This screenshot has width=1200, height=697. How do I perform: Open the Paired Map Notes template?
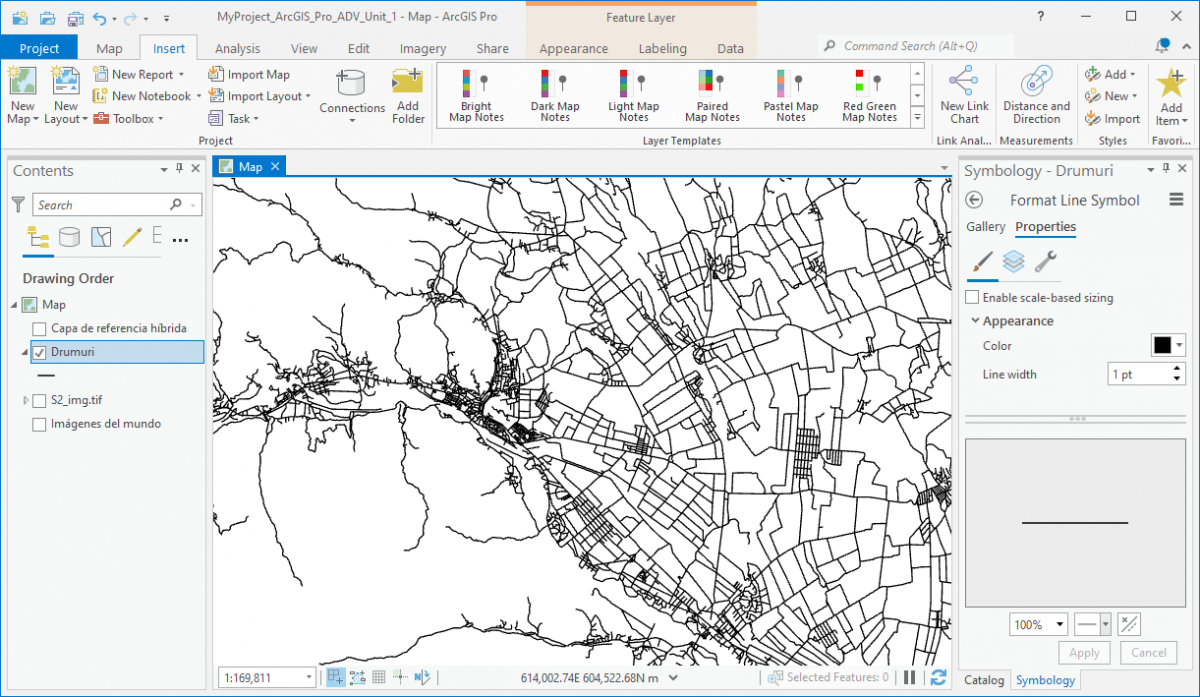tap(711, 95)
